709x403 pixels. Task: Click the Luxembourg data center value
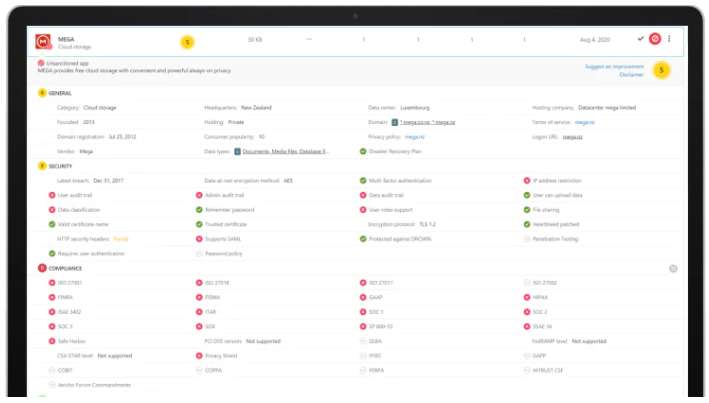pyautogui.click(x=415, y=108)
